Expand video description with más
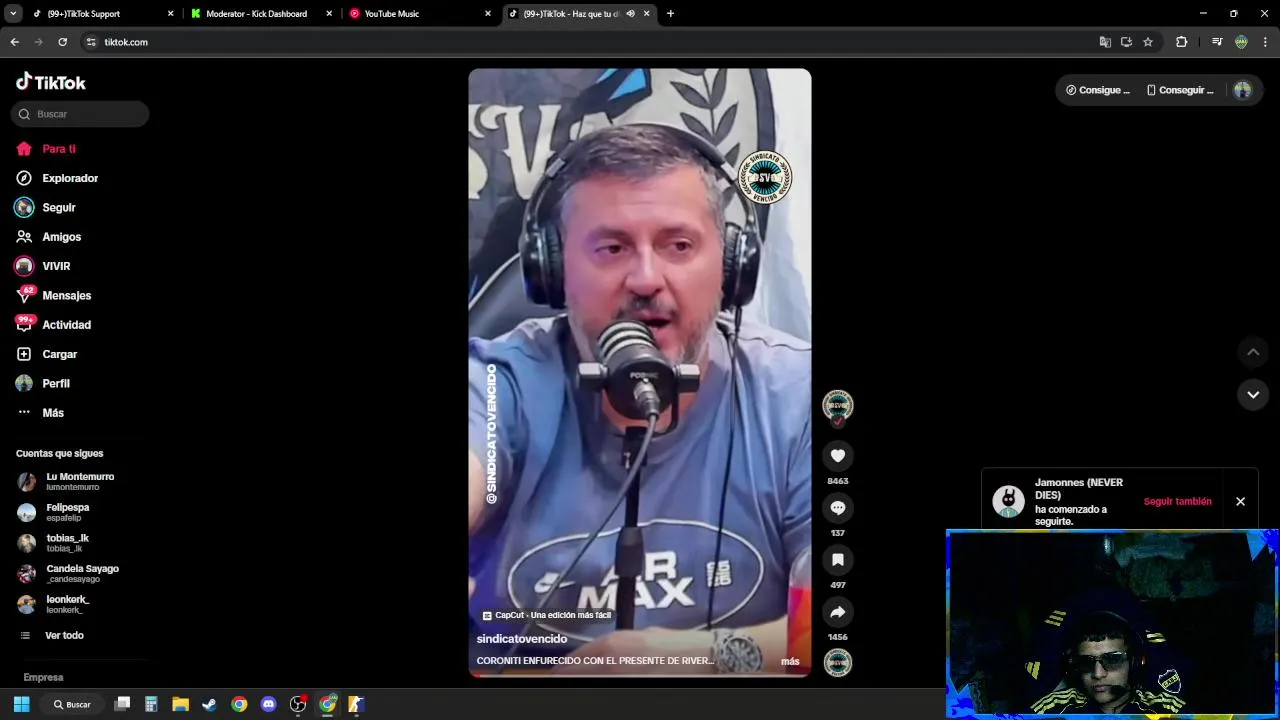 (x=790, y=661)
